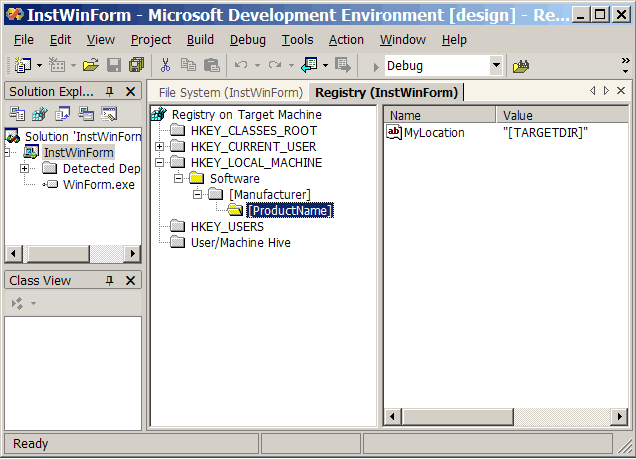The height and width of the screenshot is (459, 636).
Task: Click the icon right of the Debug dropdown
Action: (521, 66)
